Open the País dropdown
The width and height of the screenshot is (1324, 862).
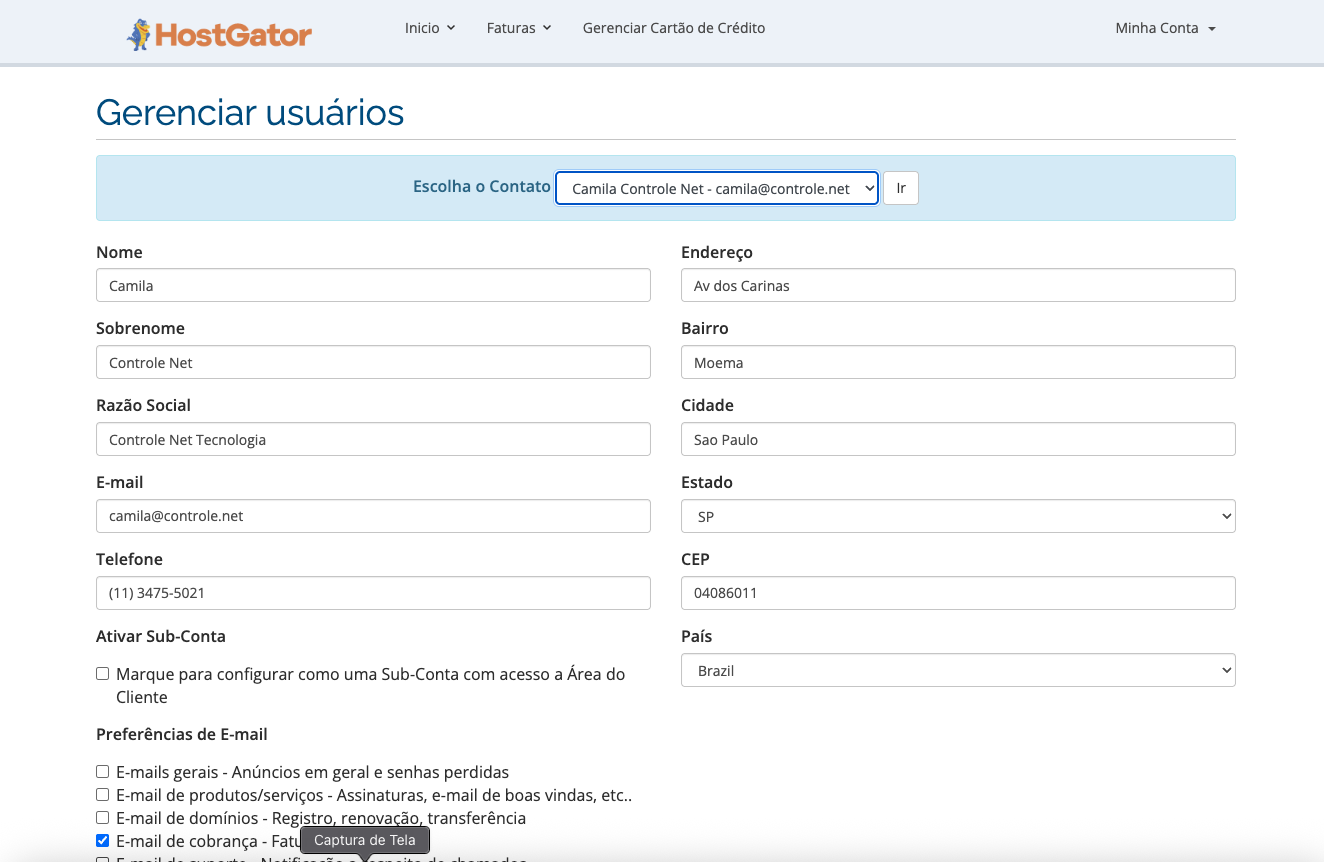pyautogui.click(x=958, y=670)
